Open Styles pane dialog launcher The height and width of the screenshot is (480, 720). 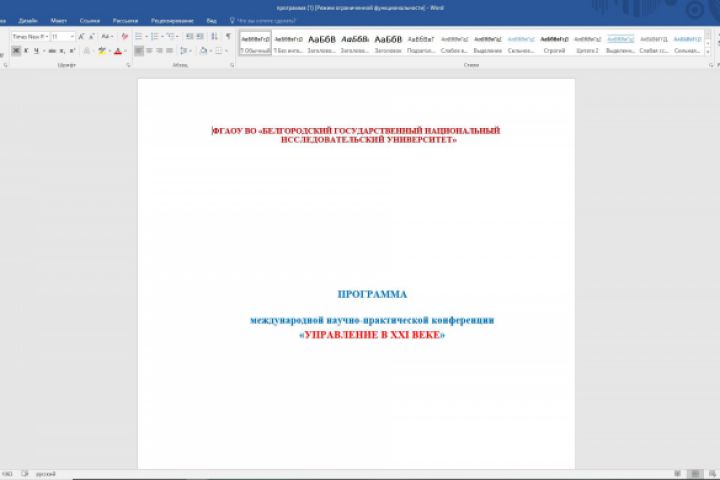(711, 65)
